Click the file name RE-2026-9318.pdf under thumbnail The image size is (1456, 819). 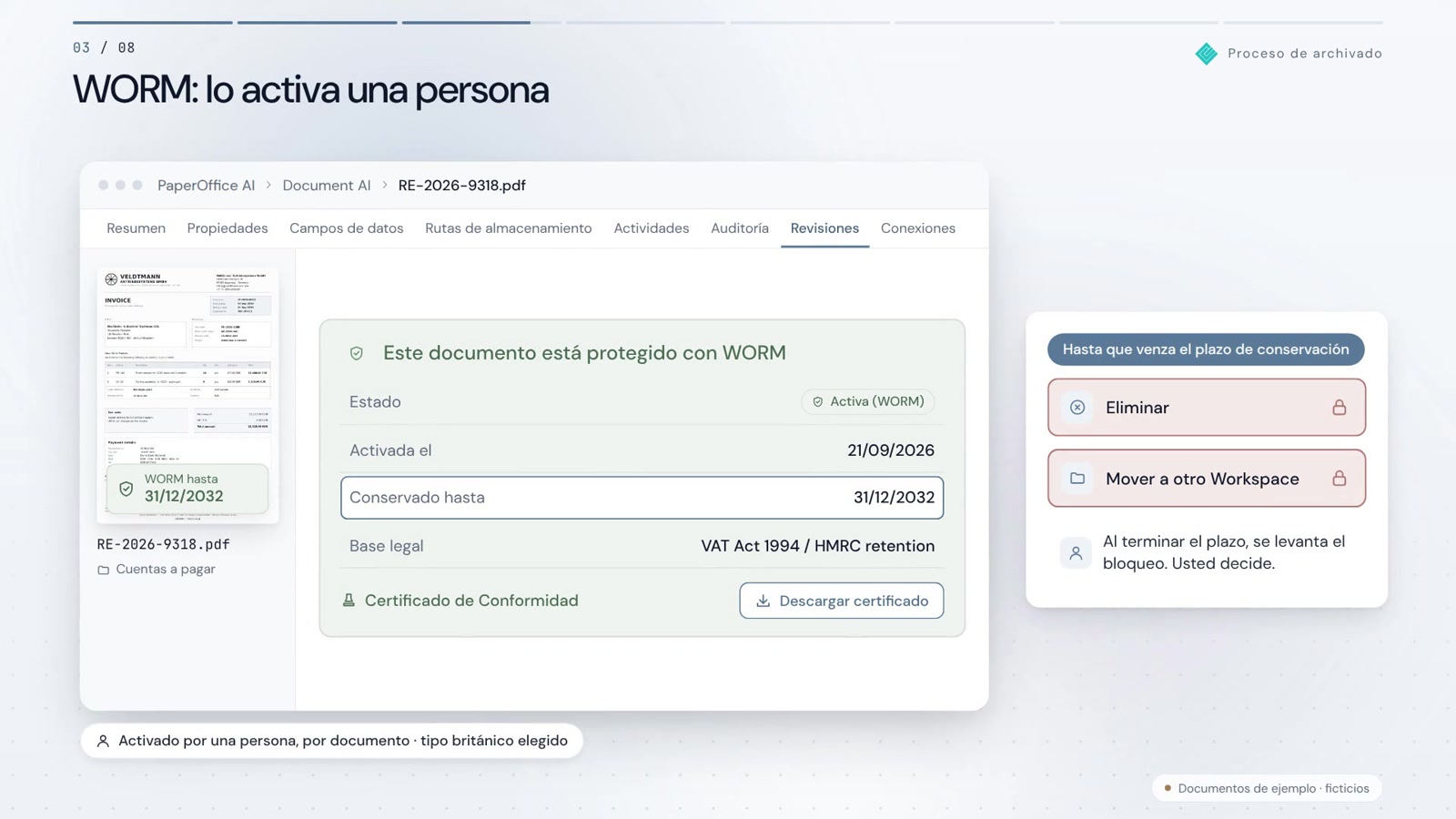[x=164, y=544]
